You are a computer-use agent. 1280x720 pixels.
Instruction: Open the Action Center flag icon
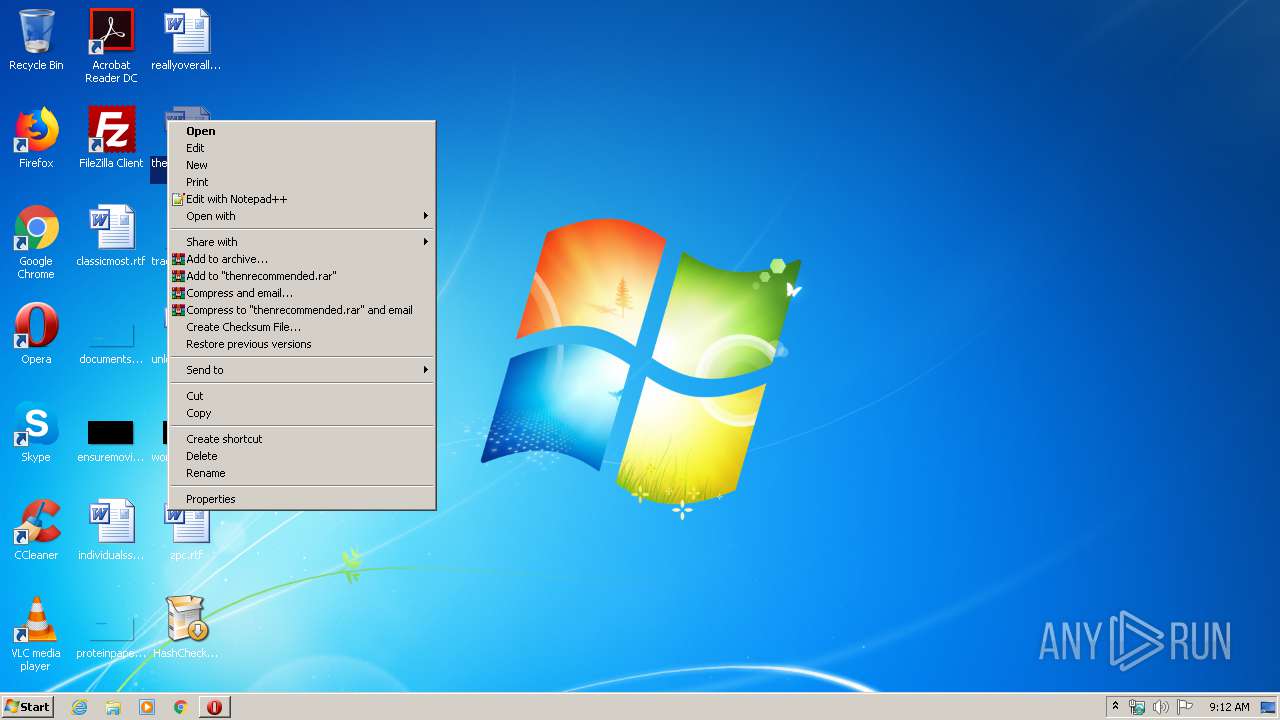click(1184, 707)
